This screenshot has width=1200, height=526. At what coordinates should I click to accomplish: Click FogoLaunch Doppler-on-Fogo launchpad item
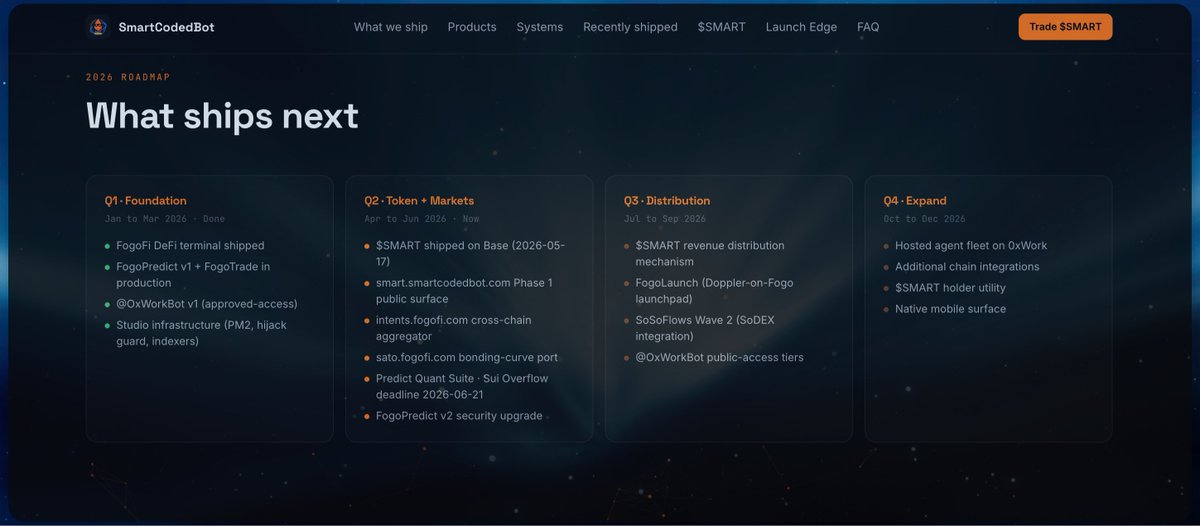pyautogui.click(x=715, y=291)
